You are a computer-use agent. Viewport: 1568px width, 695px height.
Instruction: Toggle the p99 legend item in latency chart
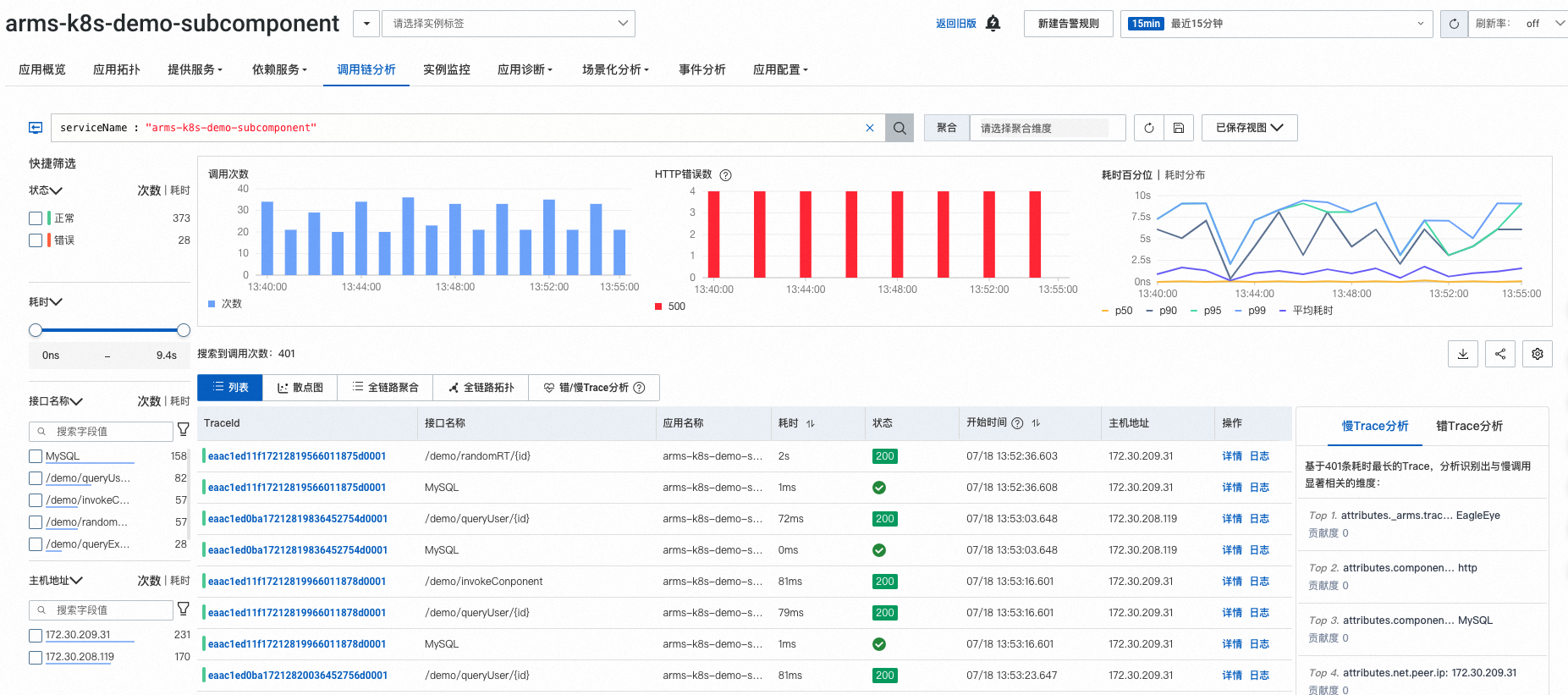tap(1250, 311)
